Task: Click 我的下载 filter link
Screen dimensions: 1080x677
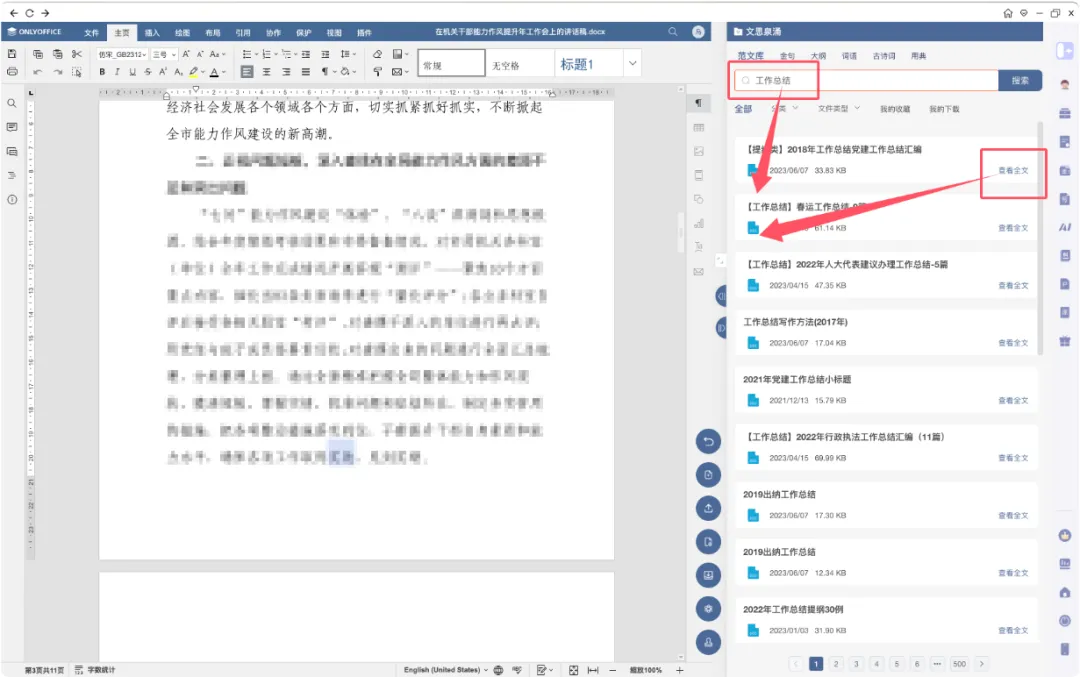Action: (x=944, y=109)
